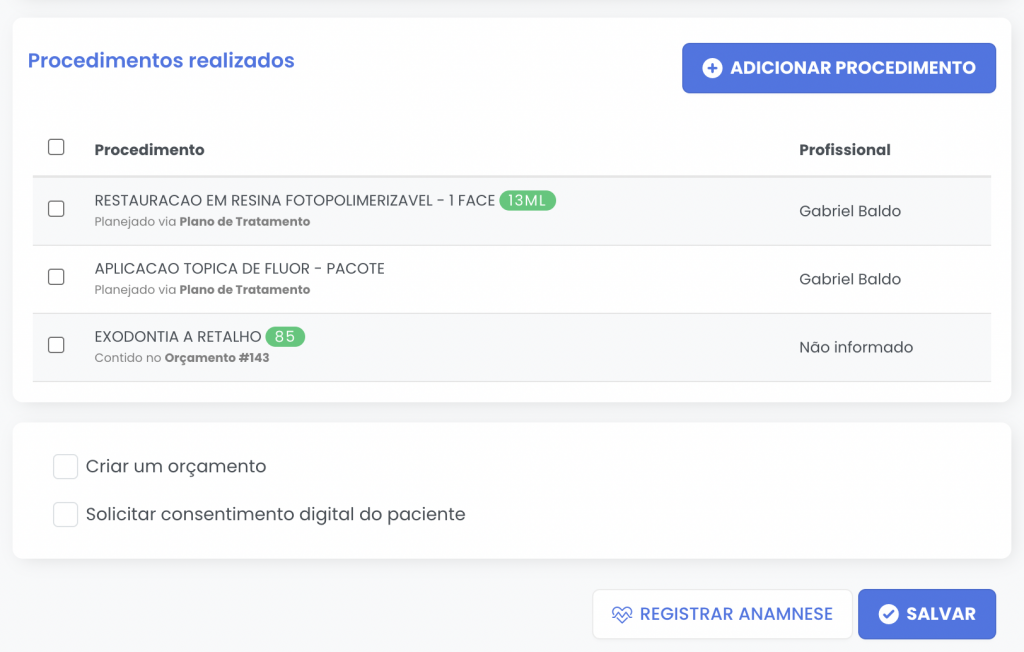Click the green 13ML badge

pyautogui.click(x=527, y=201)
